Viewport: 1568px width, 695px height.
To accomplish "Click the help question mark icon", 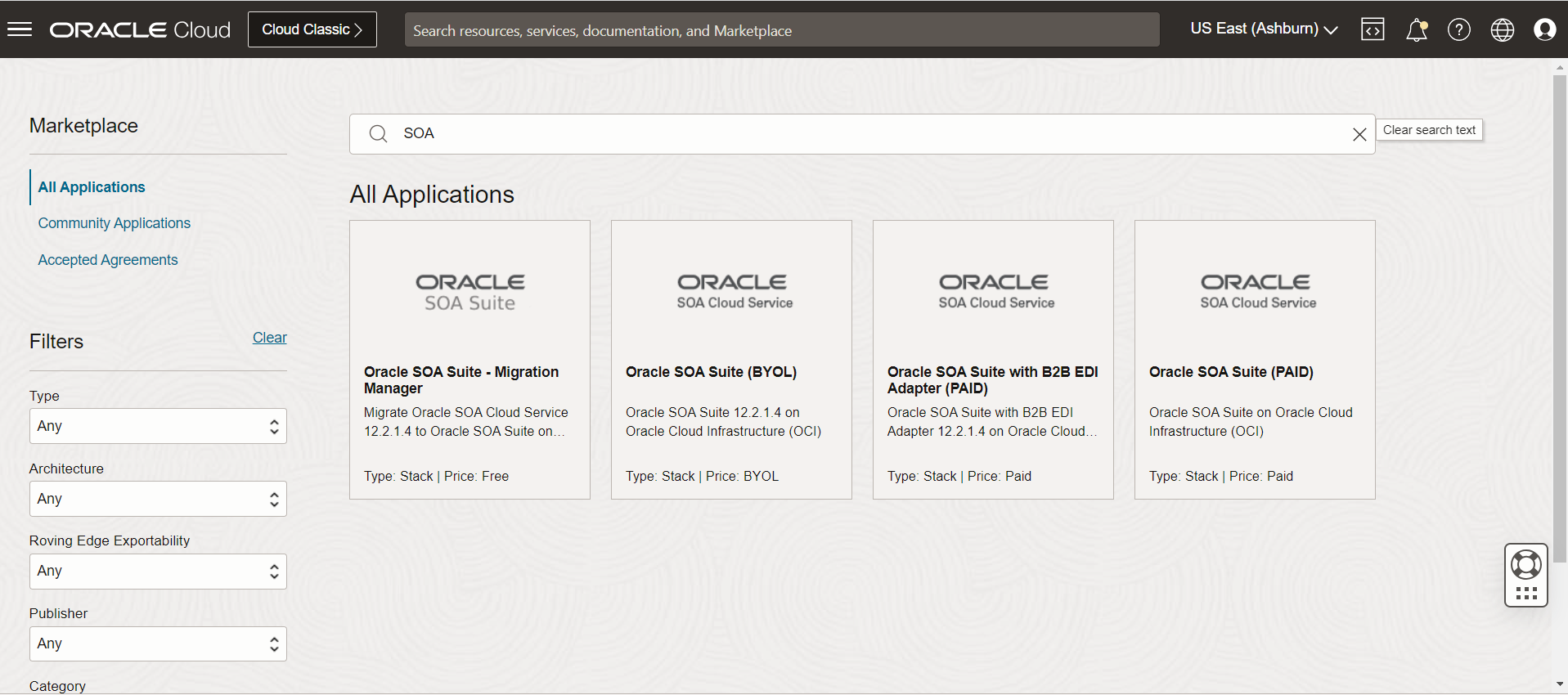I will click(x=1458, y=29).
